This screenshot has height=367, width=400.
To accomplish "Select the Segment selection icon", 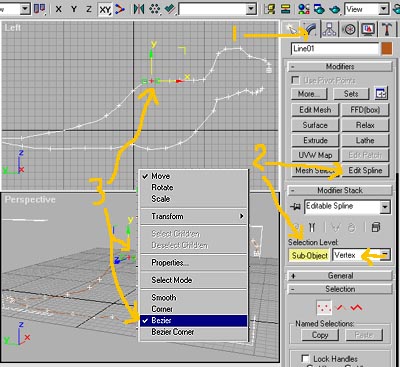I will click(341, 307).
